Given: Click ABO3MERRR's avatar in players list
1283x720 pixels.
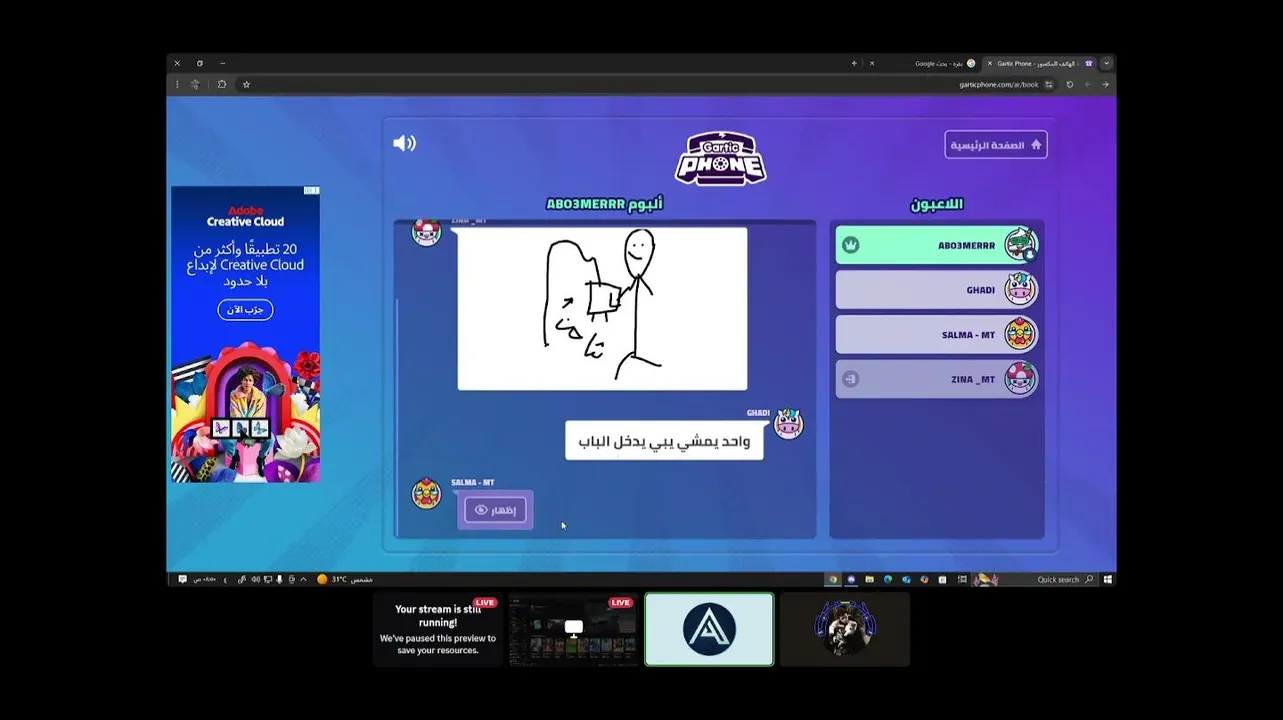Looking at the screenshot, I should coord(1021,245).
